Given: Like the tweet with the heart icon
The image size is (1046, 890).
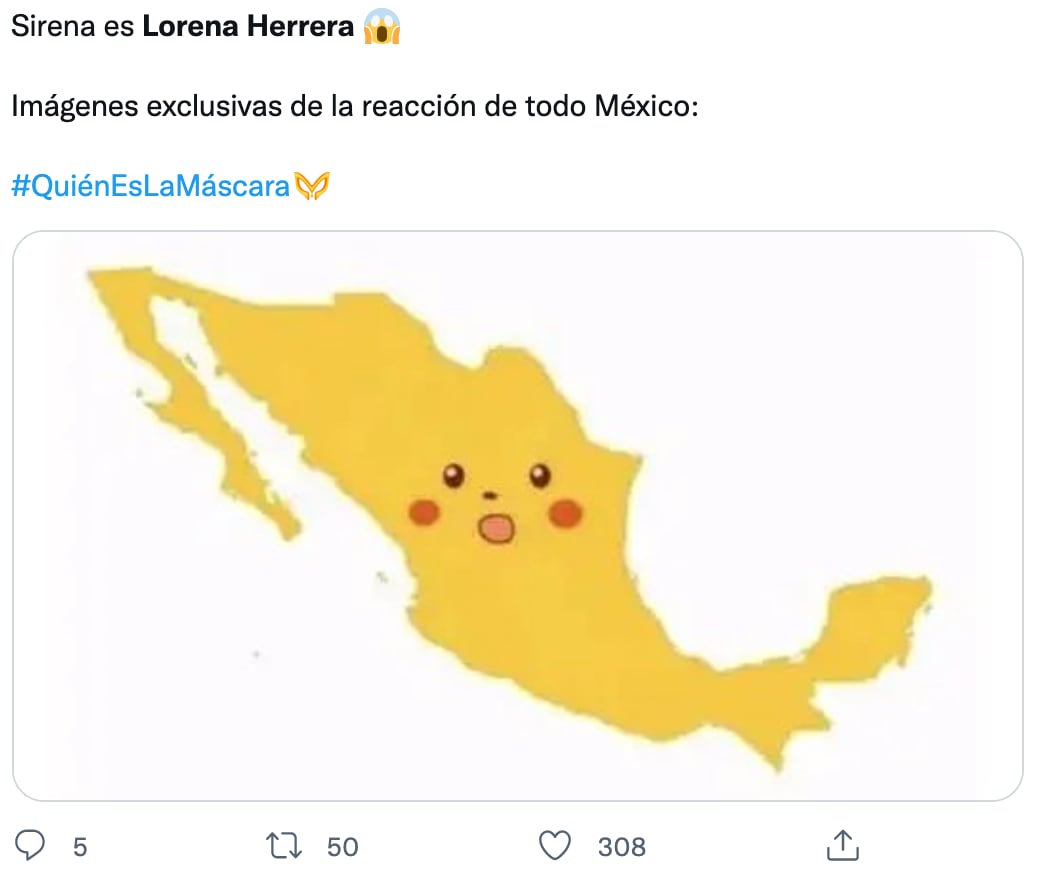Looking at the screenshot, I should coord(555,846).
